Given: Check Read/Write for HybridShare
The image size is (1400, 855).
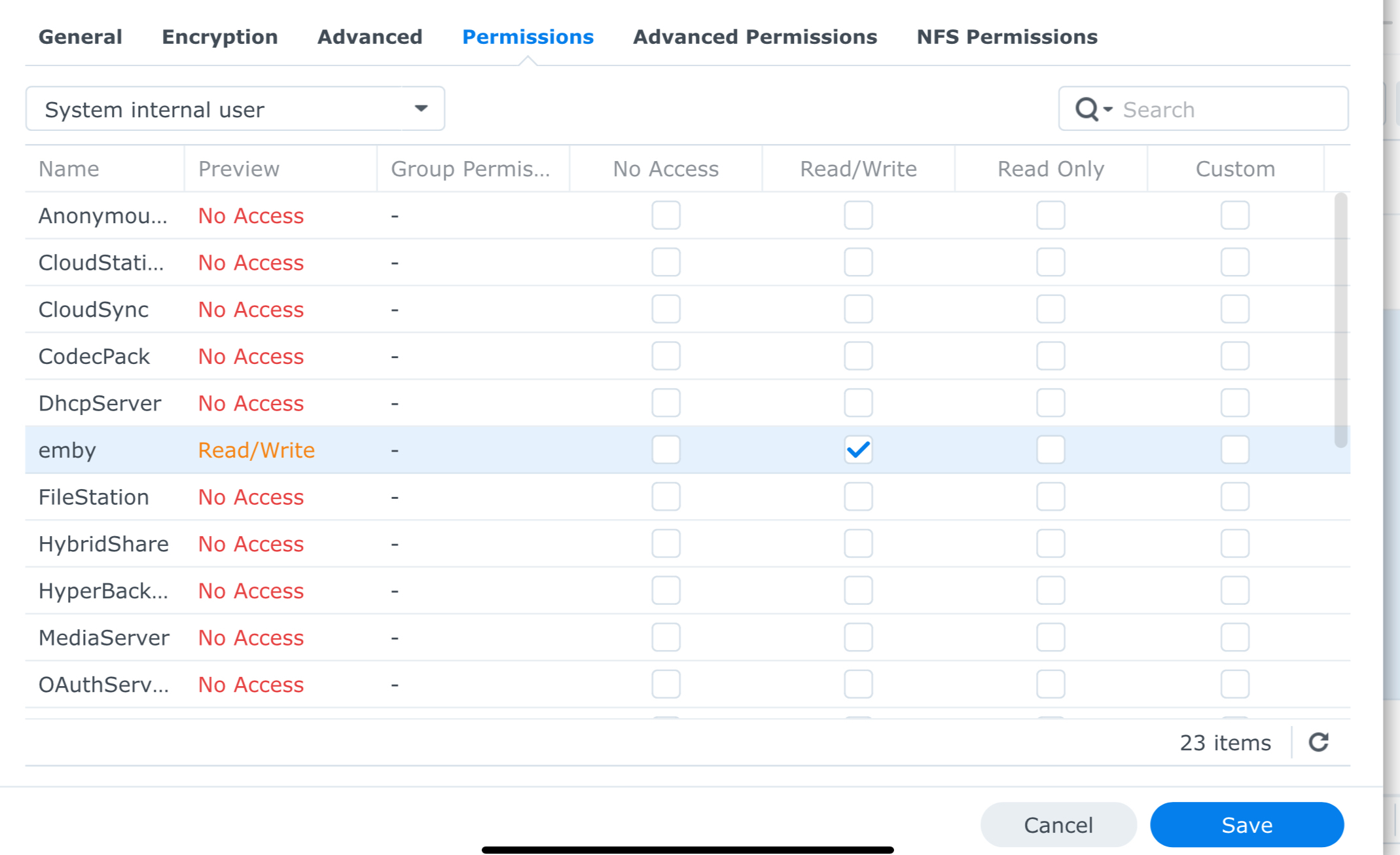Looking at the screenshot, I should (857, 544).
